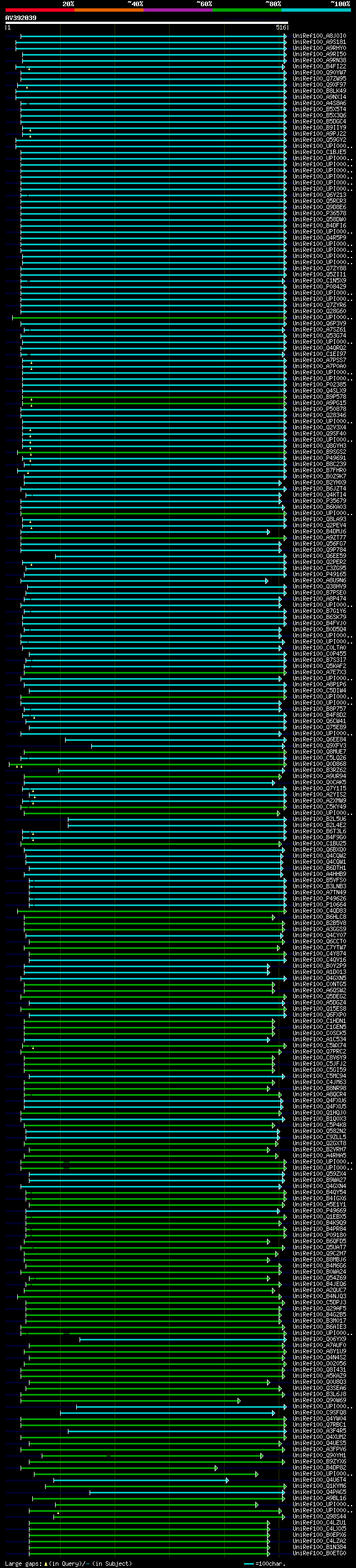Click the UniRef100_C1BJE5 label
Viewport: 356px width, 1568px height.
[319, 152]
